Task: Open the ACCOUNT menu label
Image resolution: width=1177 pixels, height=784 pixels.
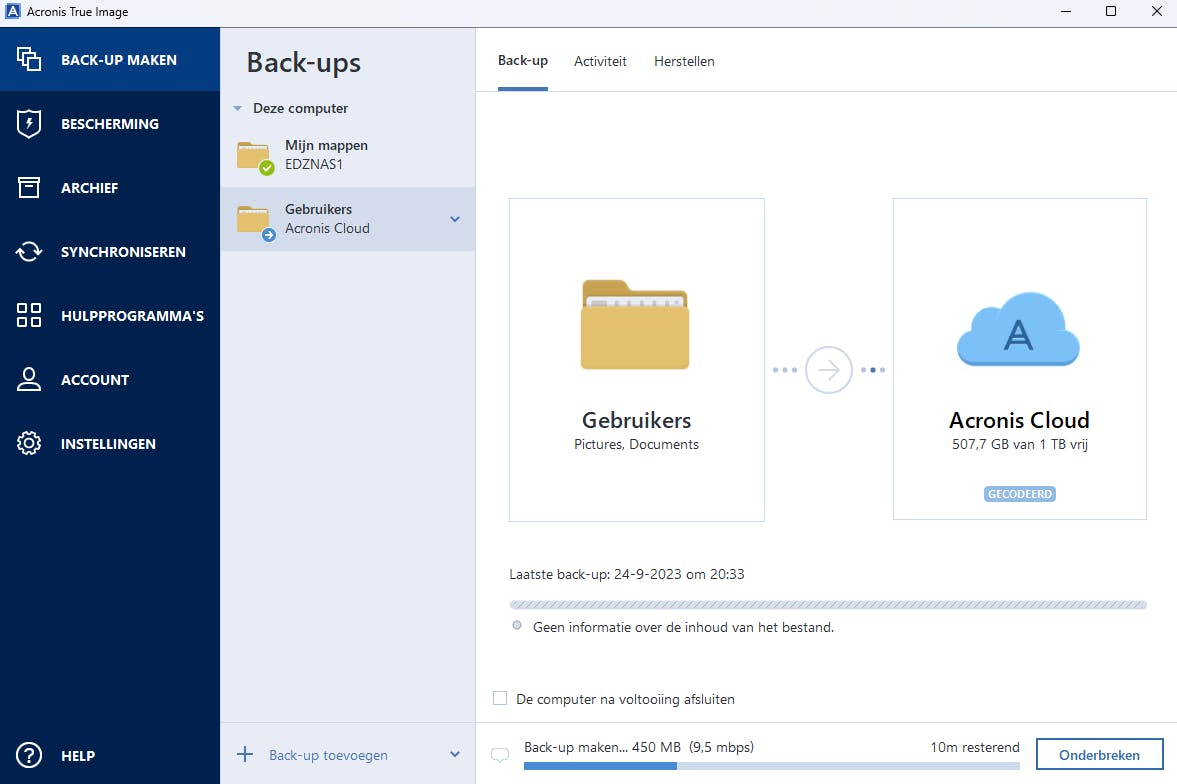Action: pos(95,380)
